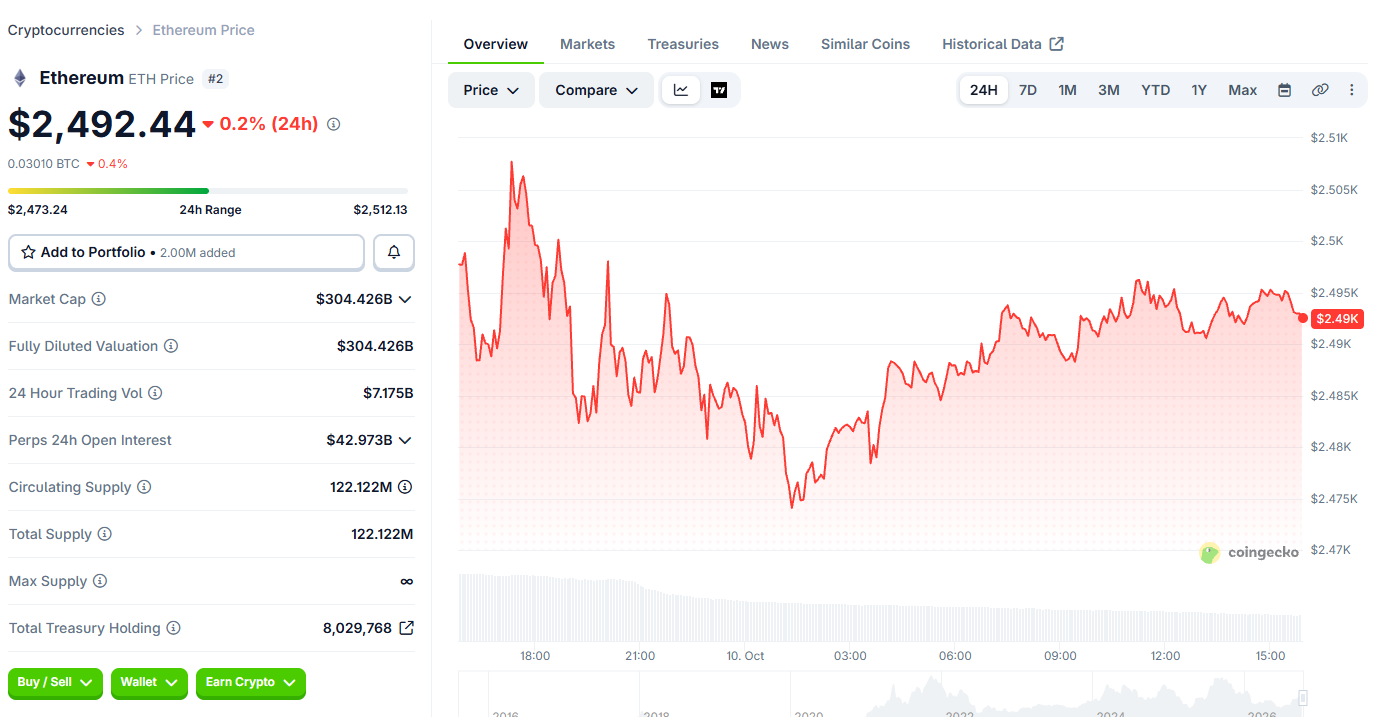Show Total Supply info icon
Screen dimensions: 1381x717
tap(104, 534)
